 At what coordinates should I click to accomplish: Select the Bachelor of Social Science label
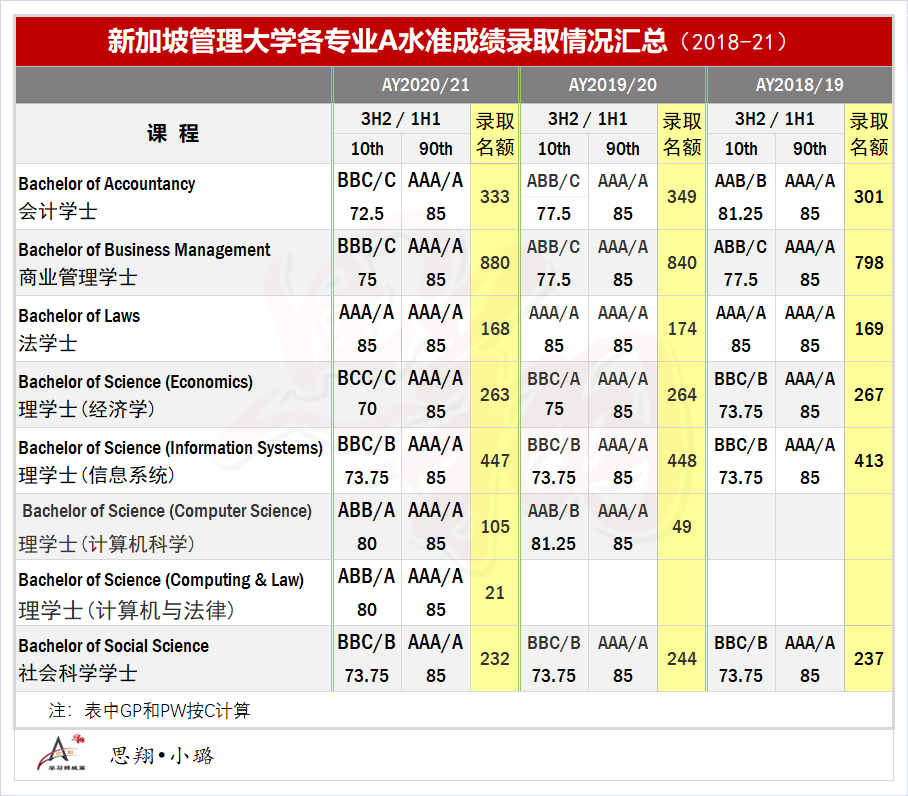click(114, 646)
